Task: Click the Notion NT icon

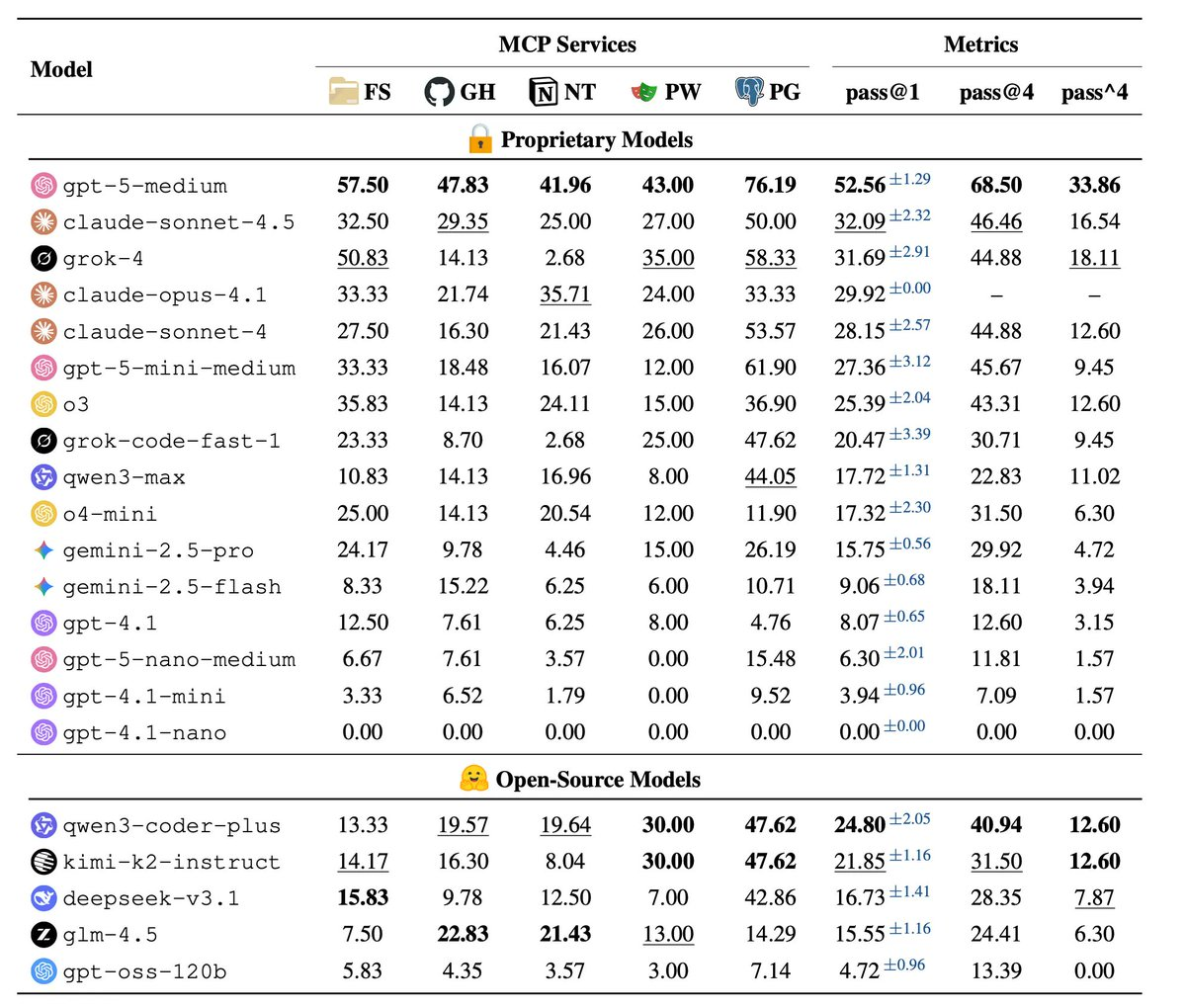Action: click(544, 92)
